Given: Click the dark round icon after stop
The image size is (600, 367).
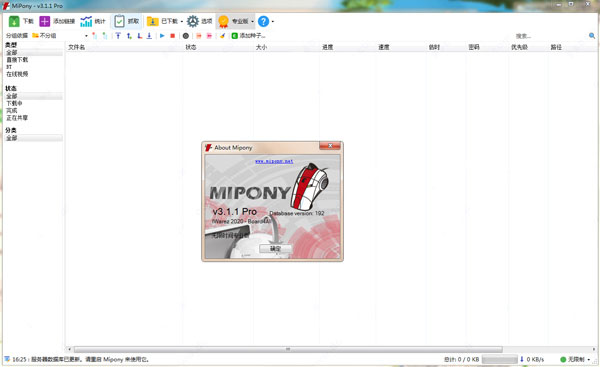Looking at the screenshot, I should point(186,36).
